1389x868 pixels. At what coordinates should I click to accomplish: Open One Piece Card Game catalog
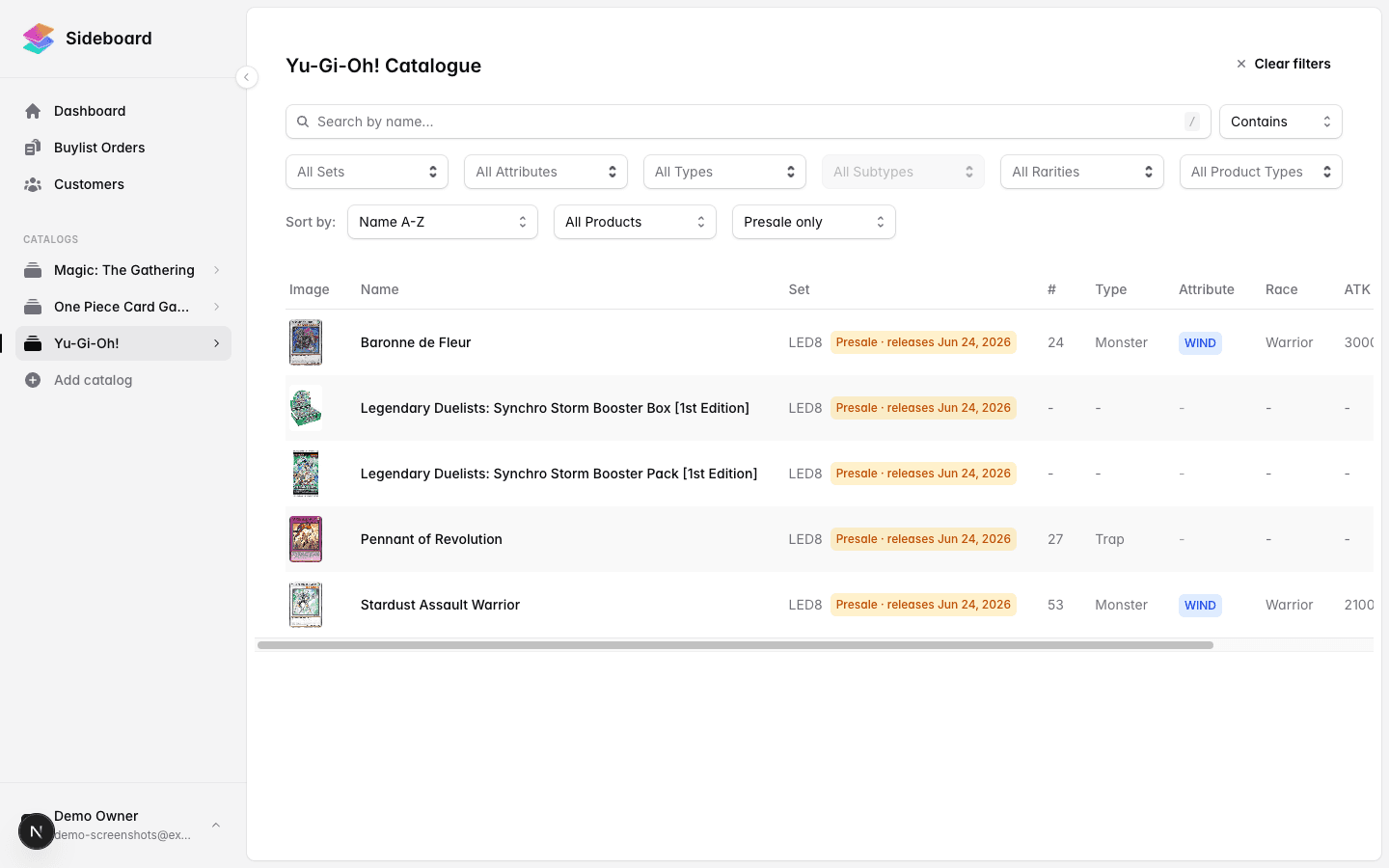click(123, 307)
